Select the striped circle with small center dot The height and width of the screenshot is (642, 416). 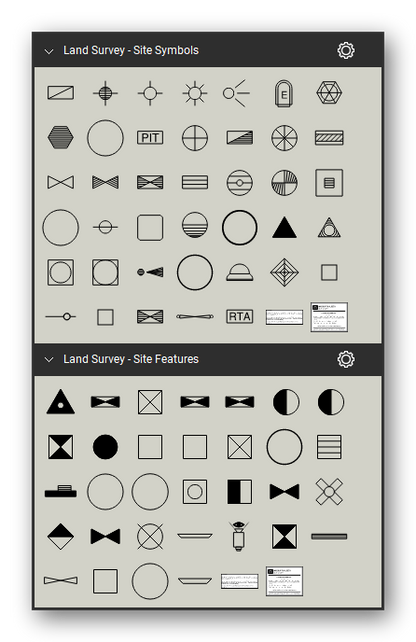click(240, 183)
